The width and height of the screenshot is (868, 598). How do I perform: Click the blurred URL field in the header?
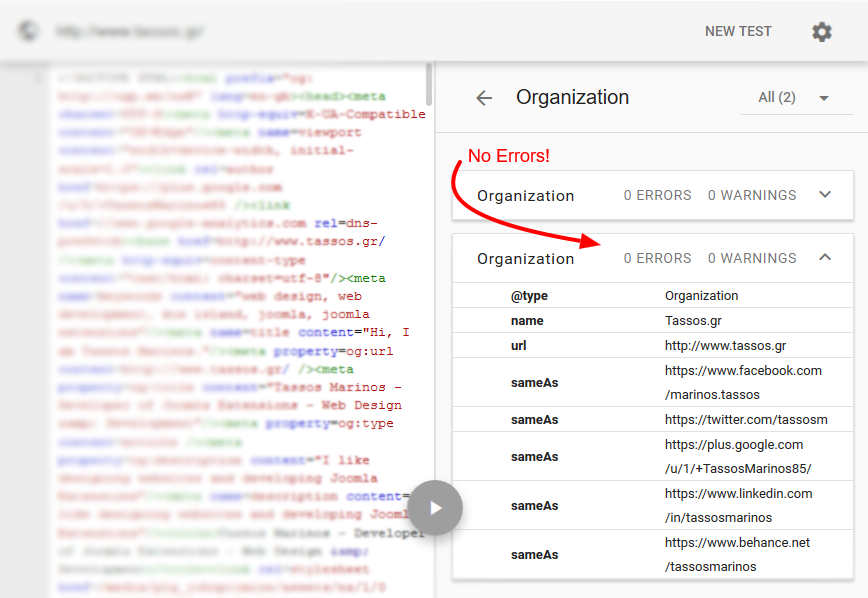[130, 32]
